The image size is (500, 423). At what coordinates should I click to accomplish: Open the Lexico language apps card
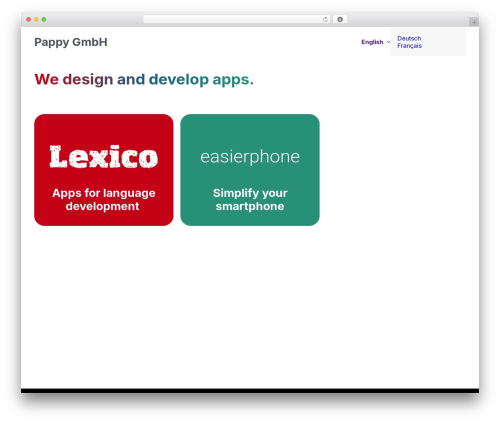(104, 170)
